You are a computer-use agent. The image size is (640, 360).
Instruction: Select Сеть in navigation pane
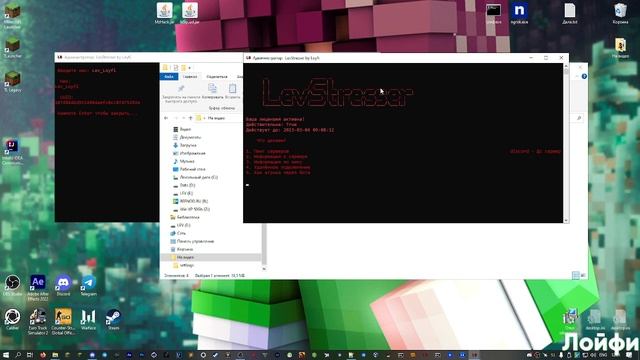point(181,233)
